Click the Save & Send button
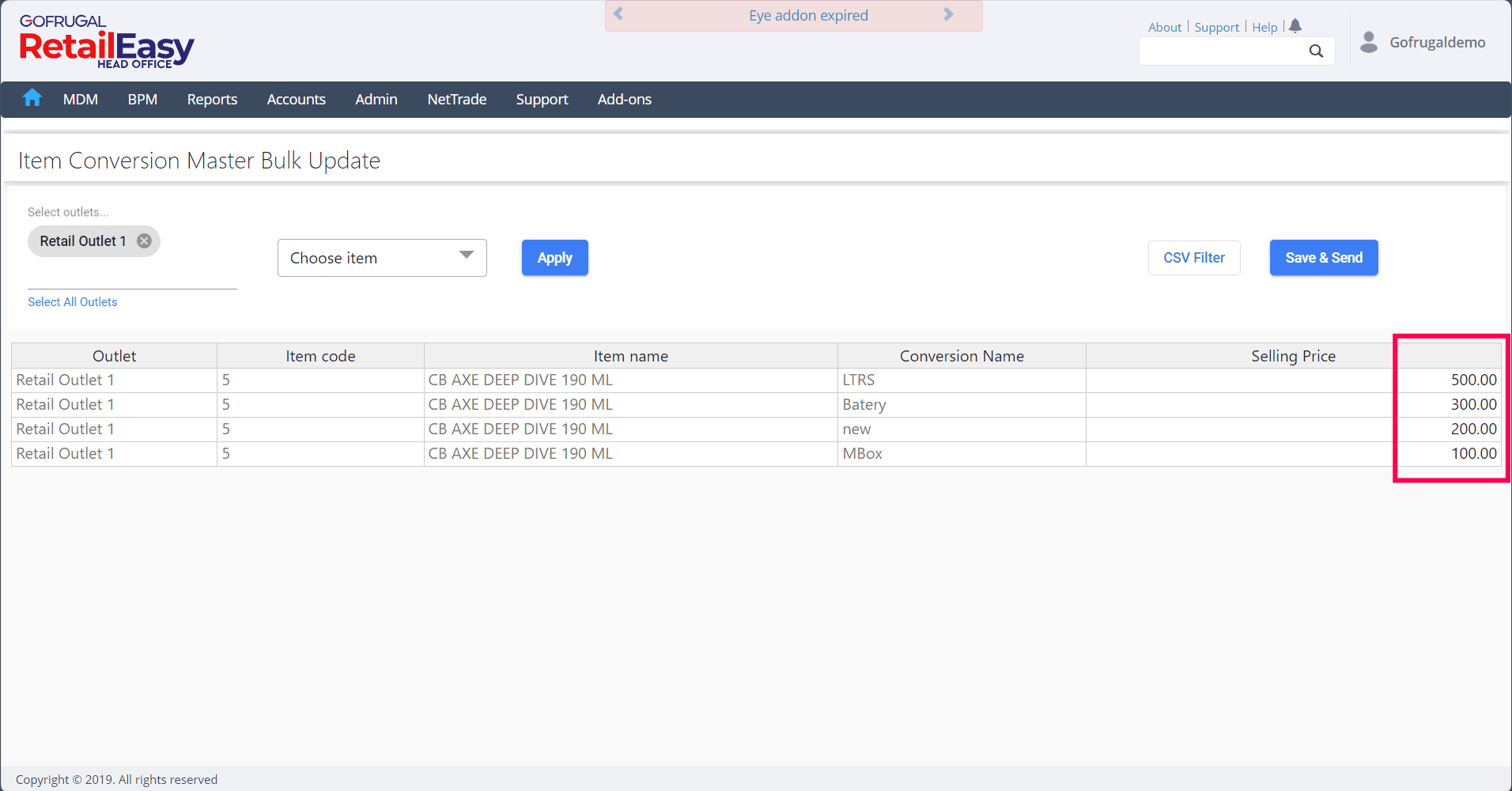This screenshot has width=1512, height=791. tap(1324, 258)
